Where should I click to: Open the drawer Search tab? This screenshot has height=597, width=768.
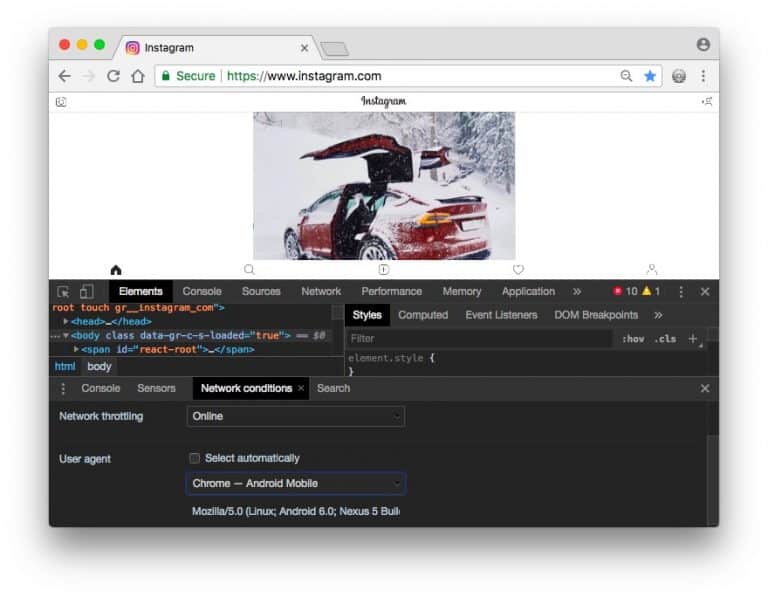pos(333,388)
